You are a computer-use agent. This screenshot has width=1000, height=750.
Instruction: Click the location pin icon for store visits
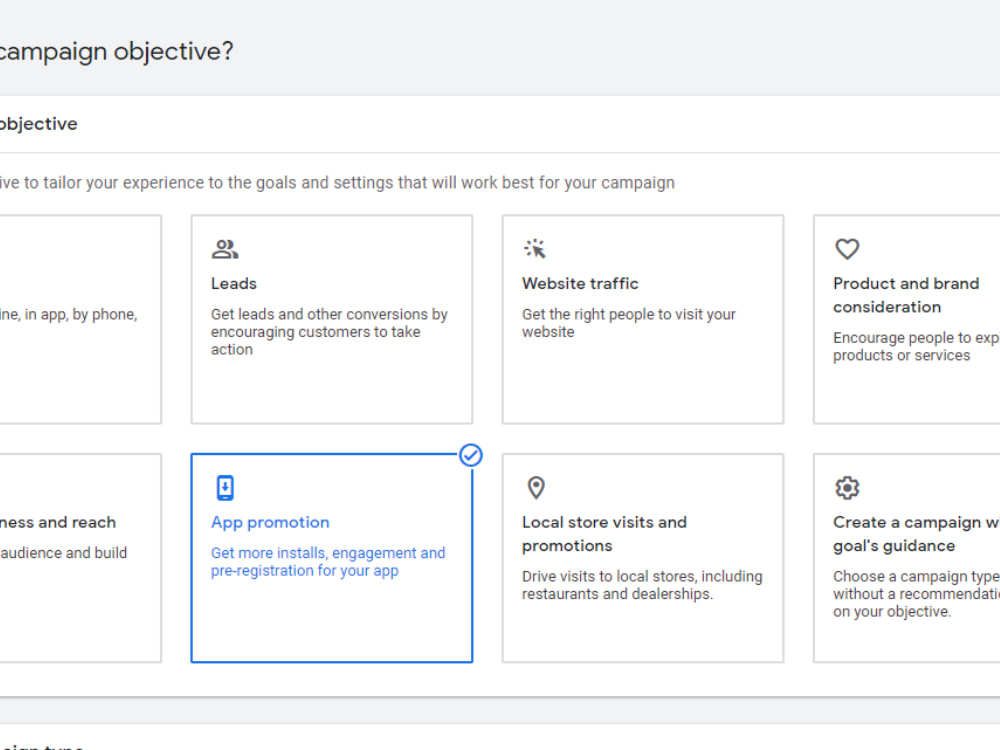[536, 488]
